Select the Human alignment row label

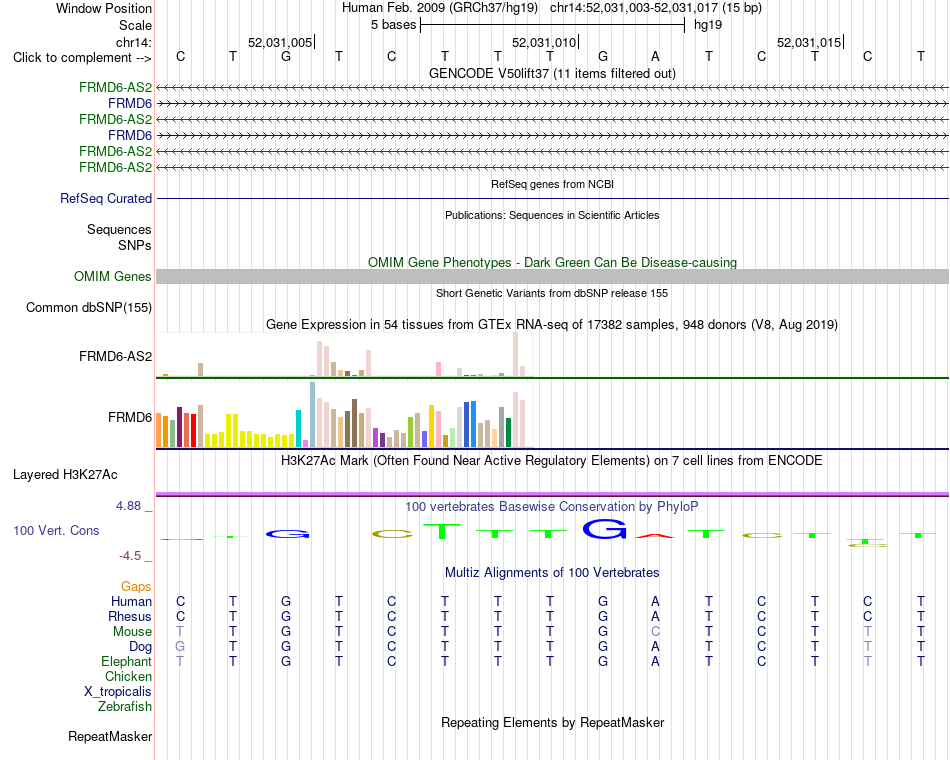131,601
